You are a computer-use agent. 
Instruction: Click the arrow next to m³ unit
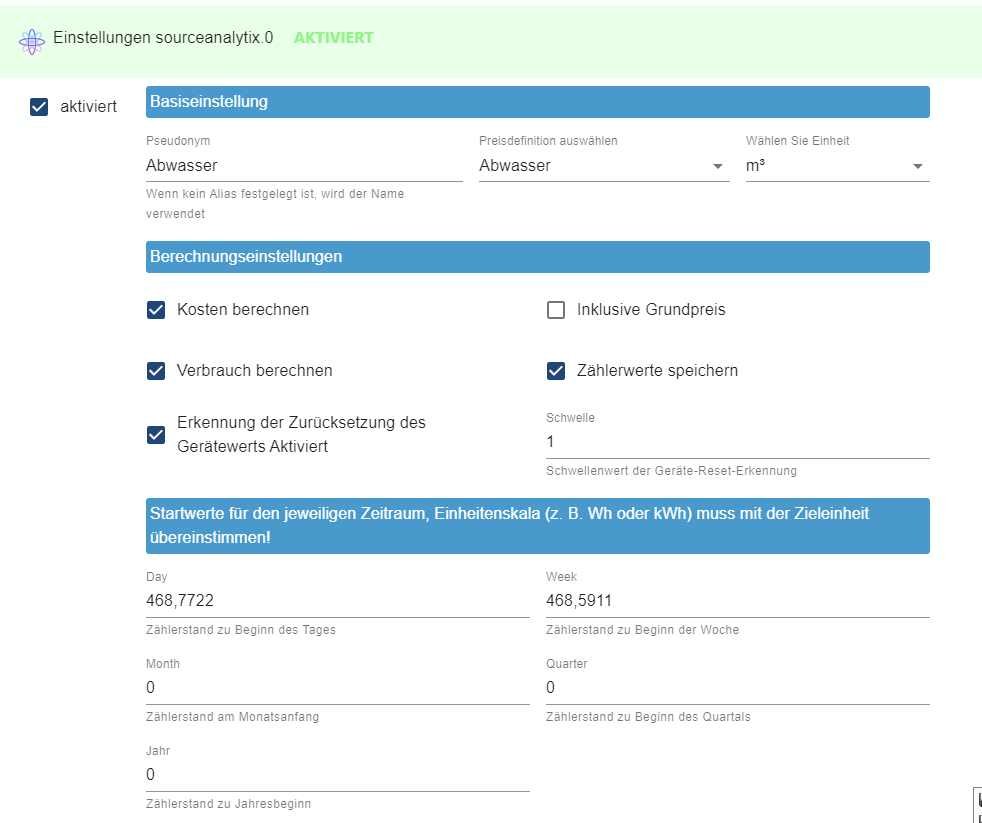tap(917, 167)
